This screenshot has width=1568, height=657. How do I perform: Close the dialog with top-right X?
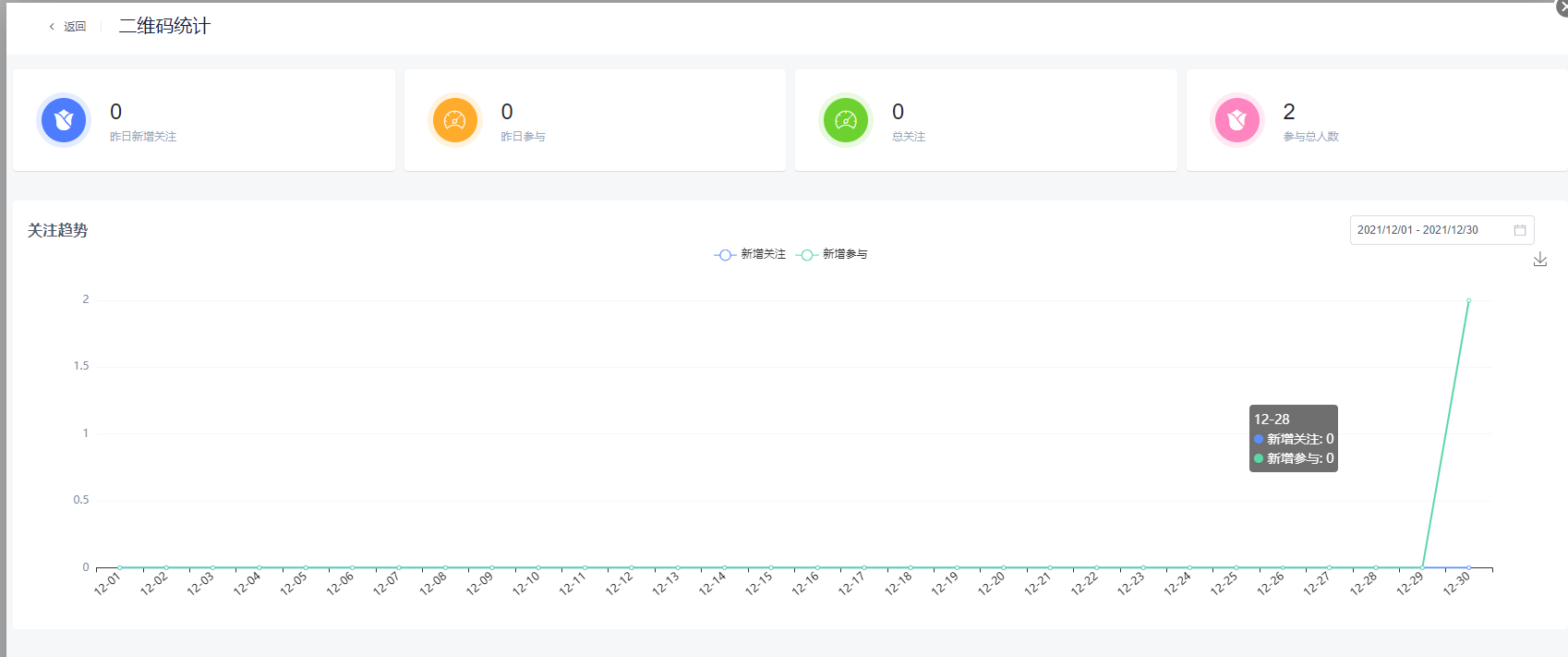tap(1562, 7)
